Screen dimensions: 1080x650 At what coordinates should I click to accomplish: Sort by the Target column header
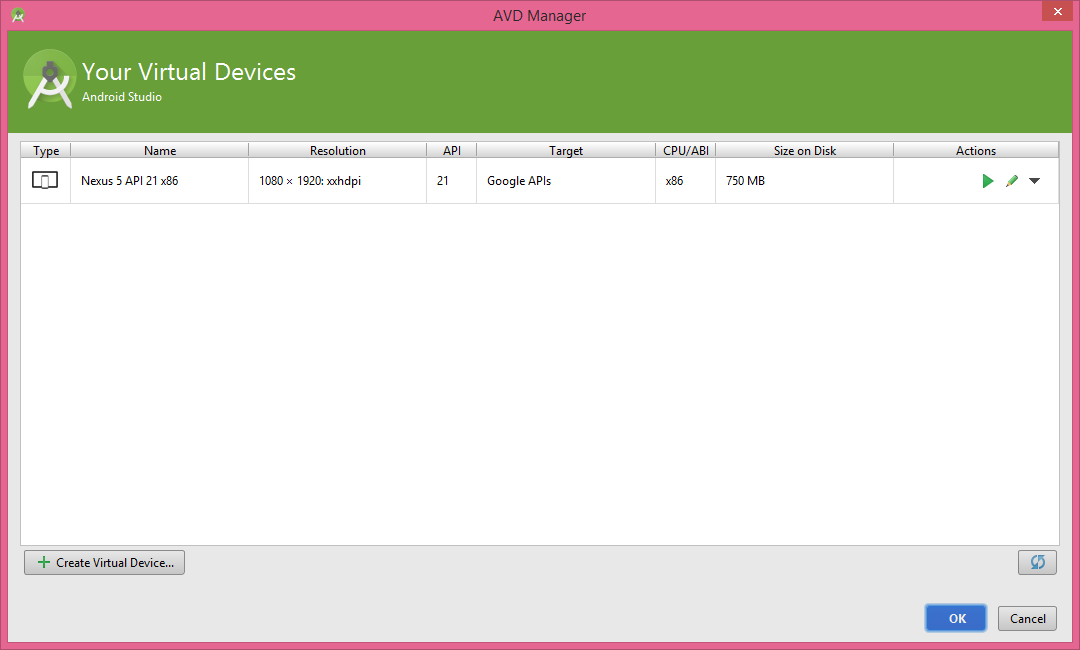pyautogui.click(x=566, y=150)
